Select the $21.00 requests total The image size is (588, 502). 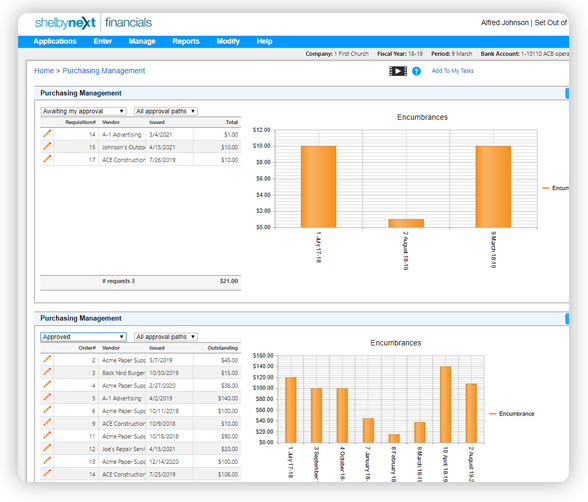click(x=229, y=281)
